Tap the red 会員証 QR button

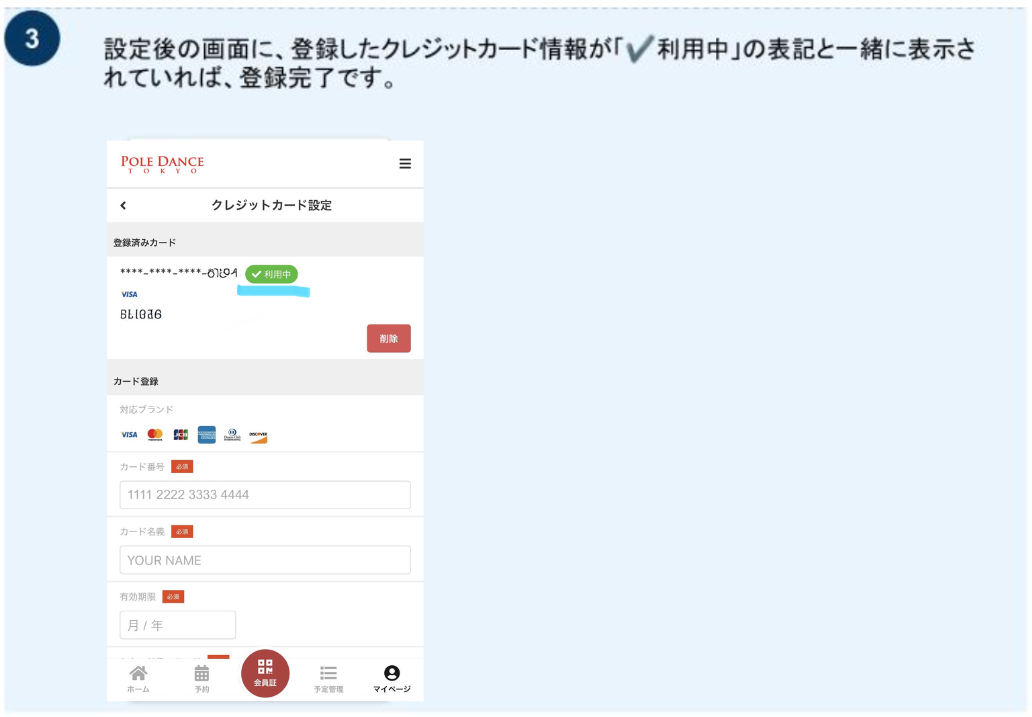pyautogui.click(x=265, y=673)
